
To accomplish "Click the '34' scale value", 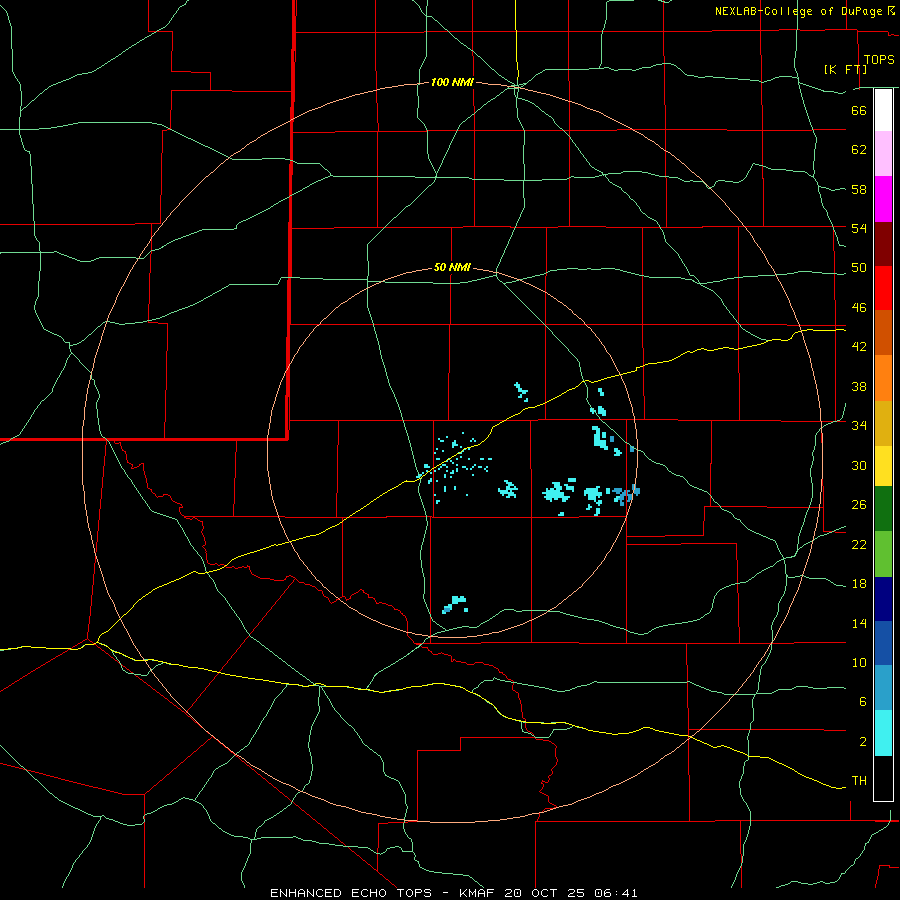I will (859, 425).
